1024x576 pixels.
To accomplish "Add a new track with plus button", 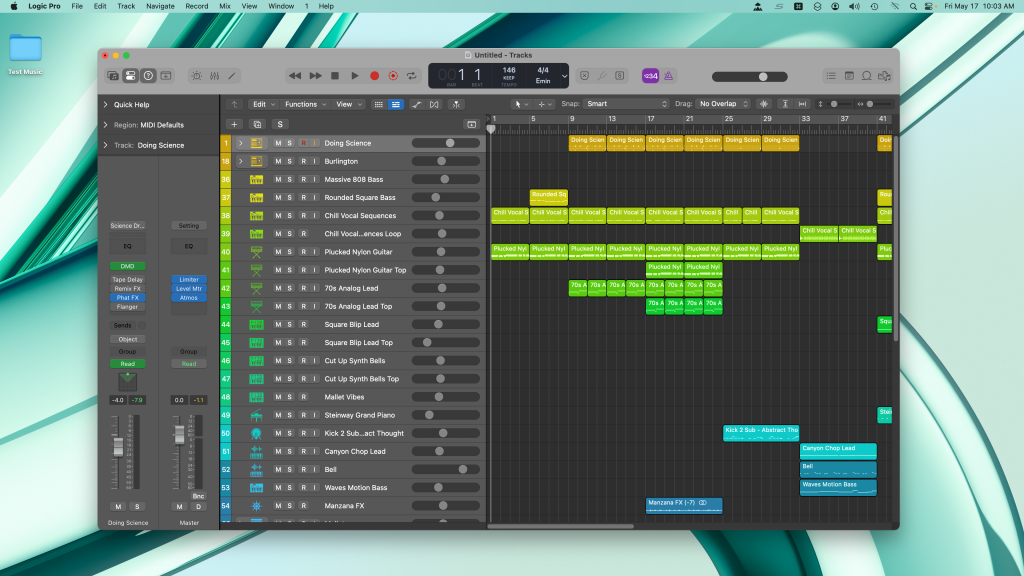I will coord(234,124).
